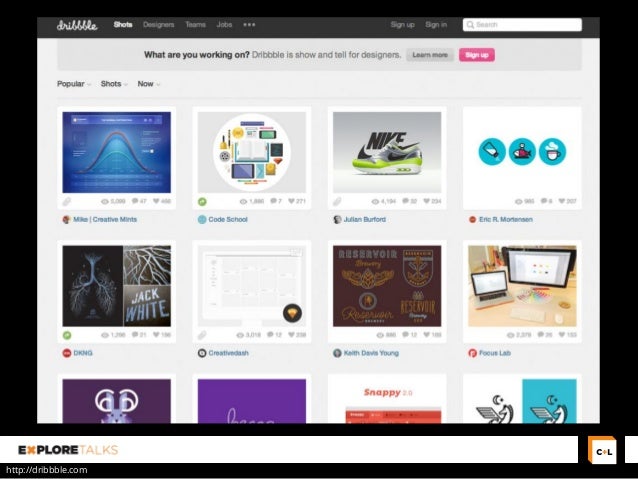Screen dimensions: 638x479
Task: Click attachment paperclip on Creative Mints shot
Action: 67,201
